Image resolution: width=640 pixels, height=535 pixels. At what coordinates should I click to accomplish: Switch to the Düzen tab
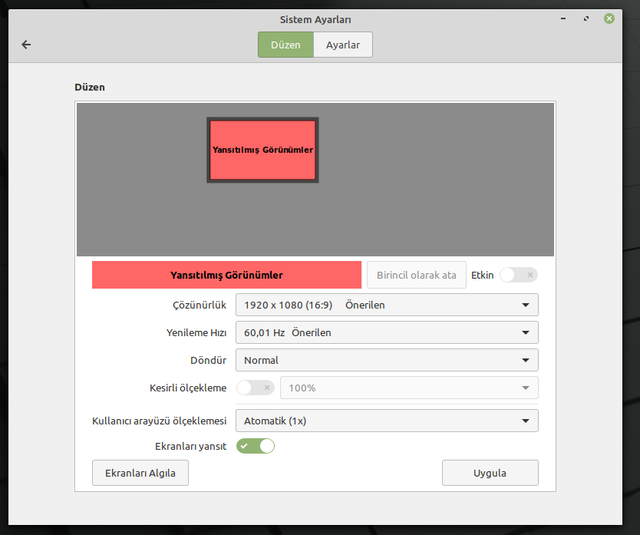[x=286, y=44]
